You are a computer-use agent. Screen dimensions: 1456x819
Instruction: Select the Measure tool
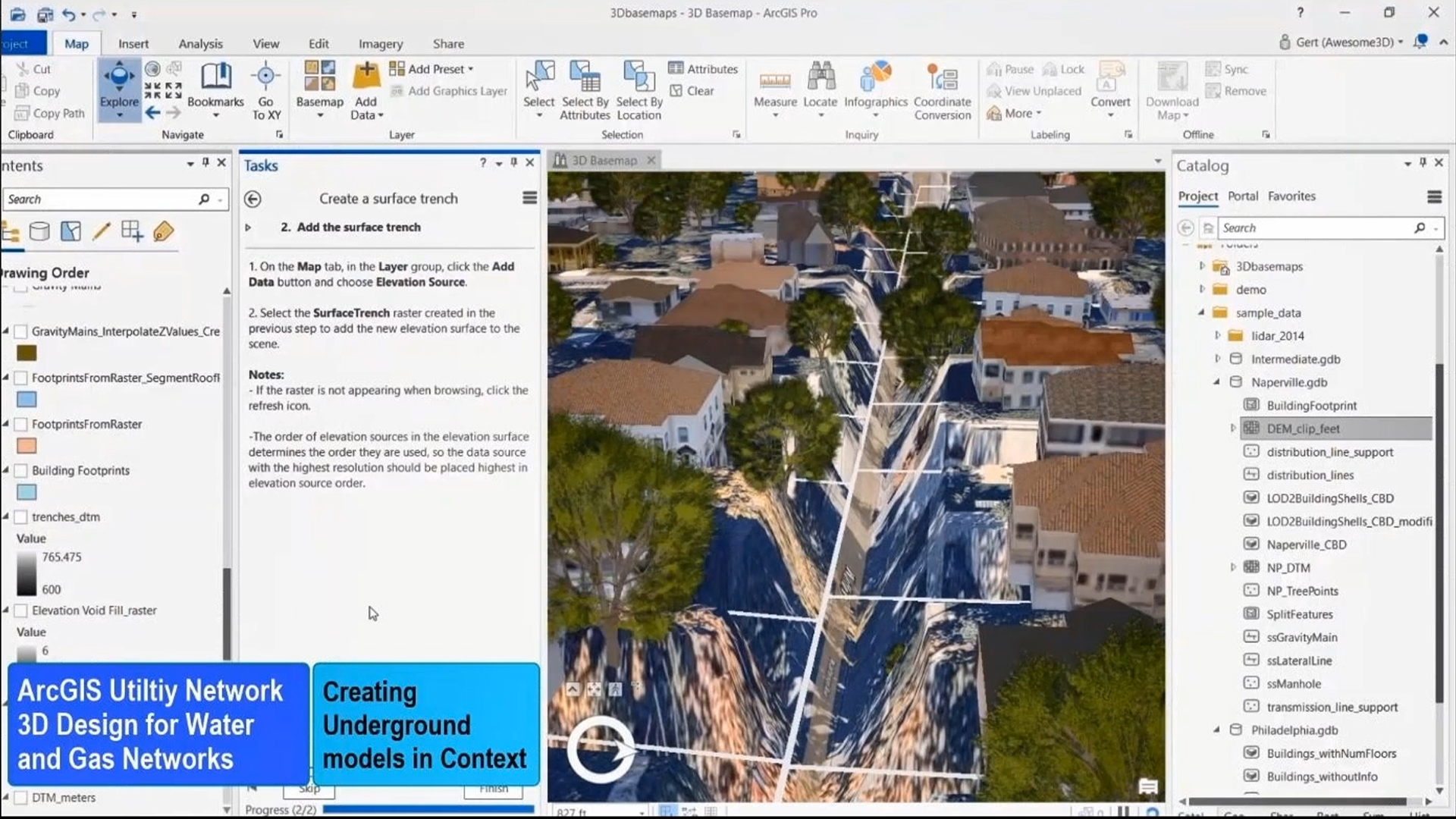(775, 82)
